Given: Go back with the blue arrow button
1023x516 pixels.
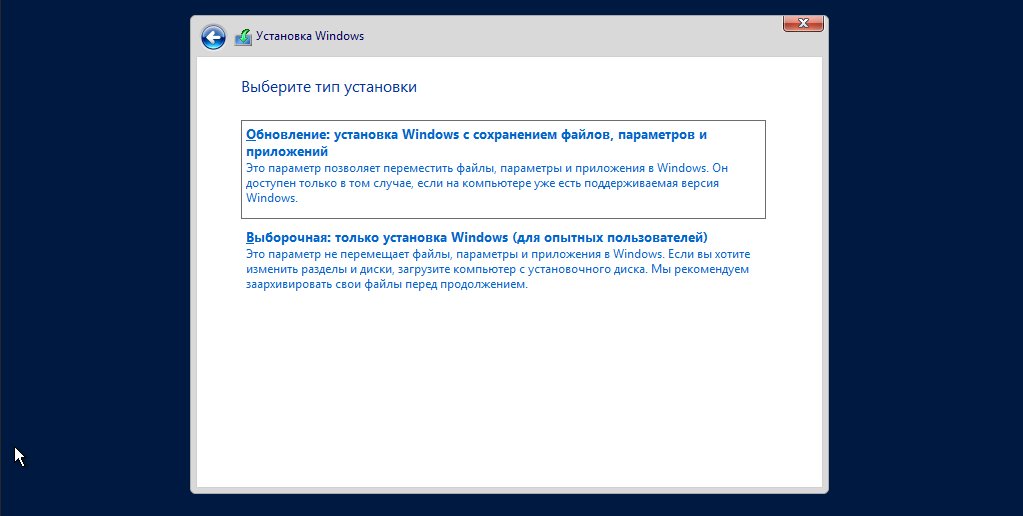Looking at the screenshot, I should (x=213, y=37).
